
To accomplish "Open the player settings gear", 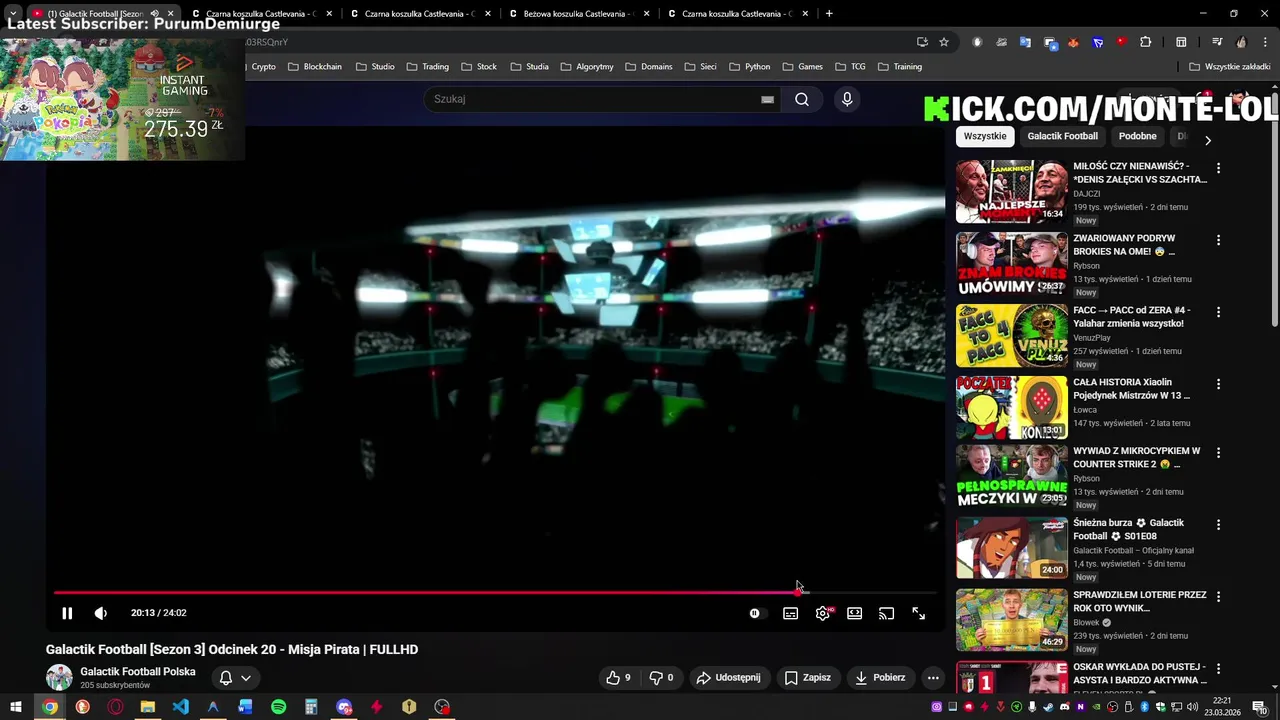I will pyautogui.click(x=823, y=613).
